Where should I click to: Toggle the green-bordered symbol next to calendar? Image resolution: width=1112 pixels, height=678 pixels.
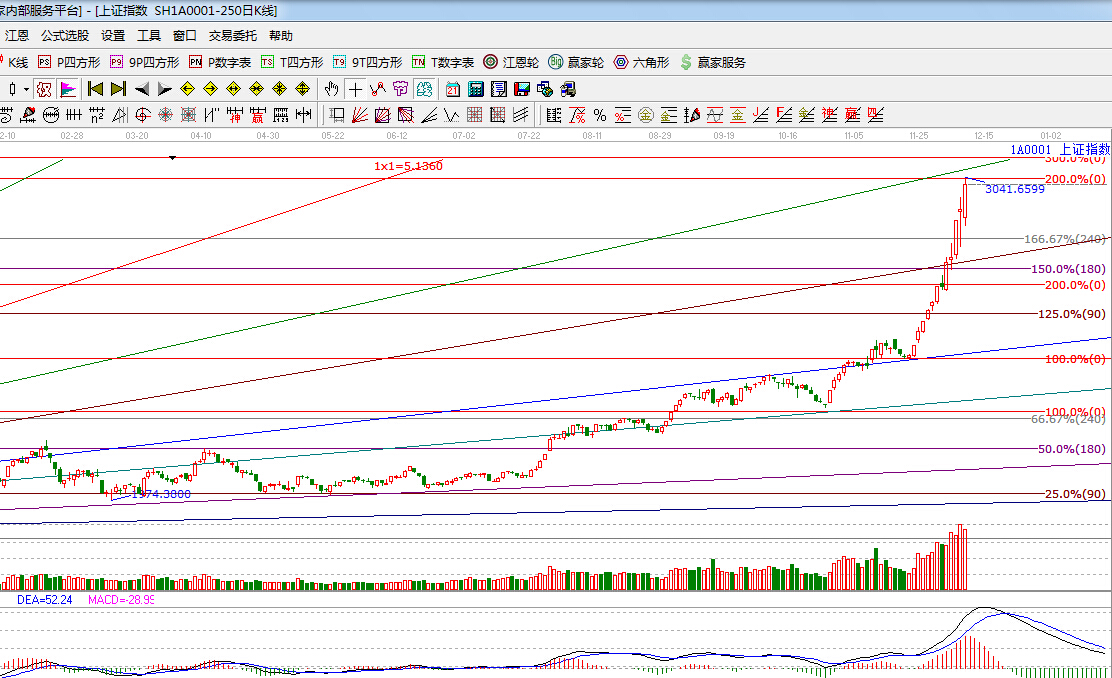coord(424,89)
